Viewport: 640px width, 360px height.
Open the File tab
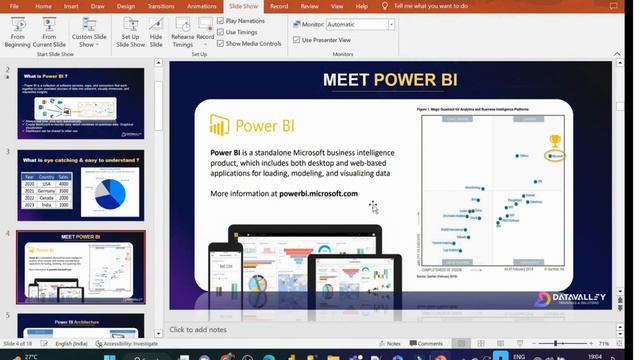coord(14,6)
